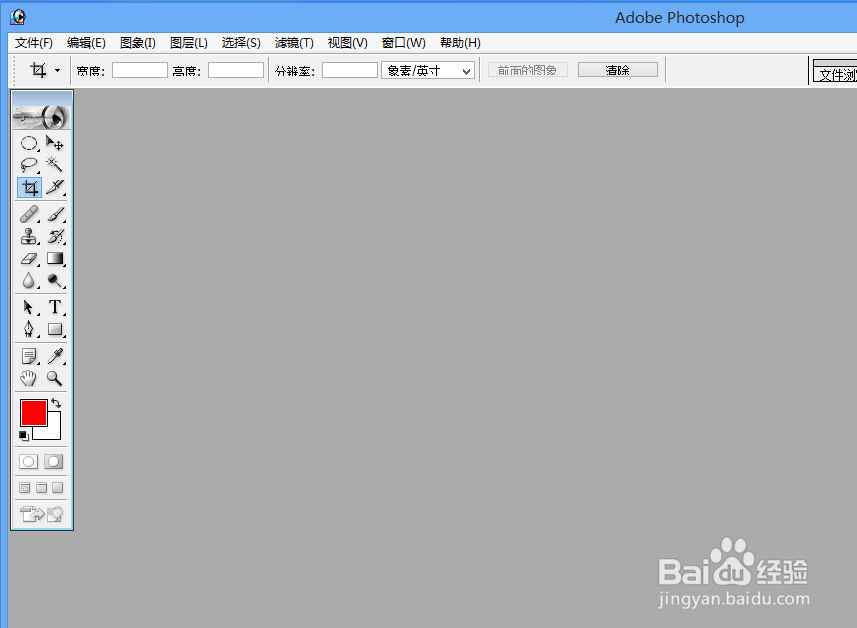857x628 pixels.
Task: Click the 宽度 input field
Action: (140, 70)
